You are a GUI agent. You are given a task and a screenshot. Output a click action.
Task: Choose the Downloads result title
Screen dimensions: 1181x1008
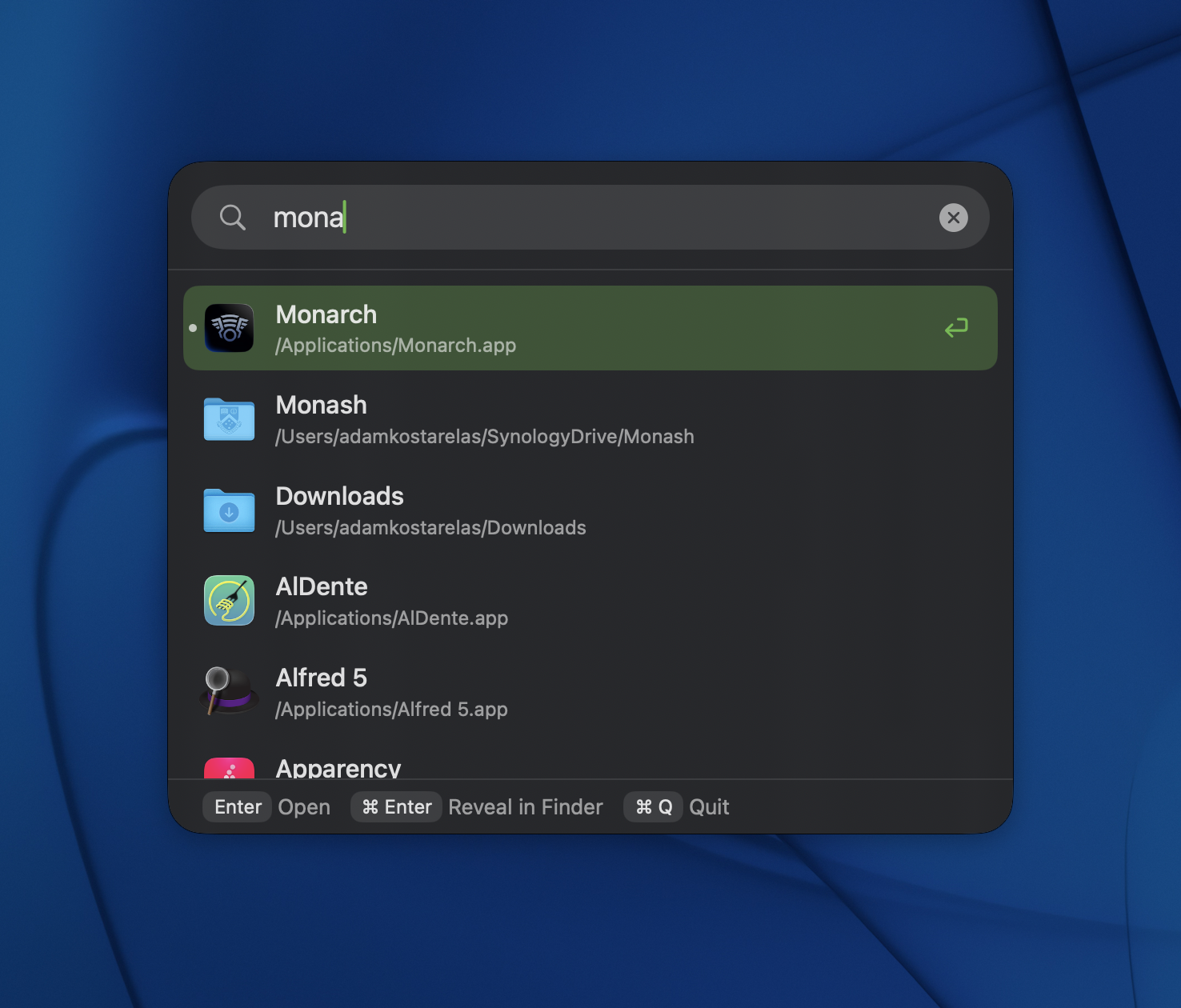pos(339,497)
